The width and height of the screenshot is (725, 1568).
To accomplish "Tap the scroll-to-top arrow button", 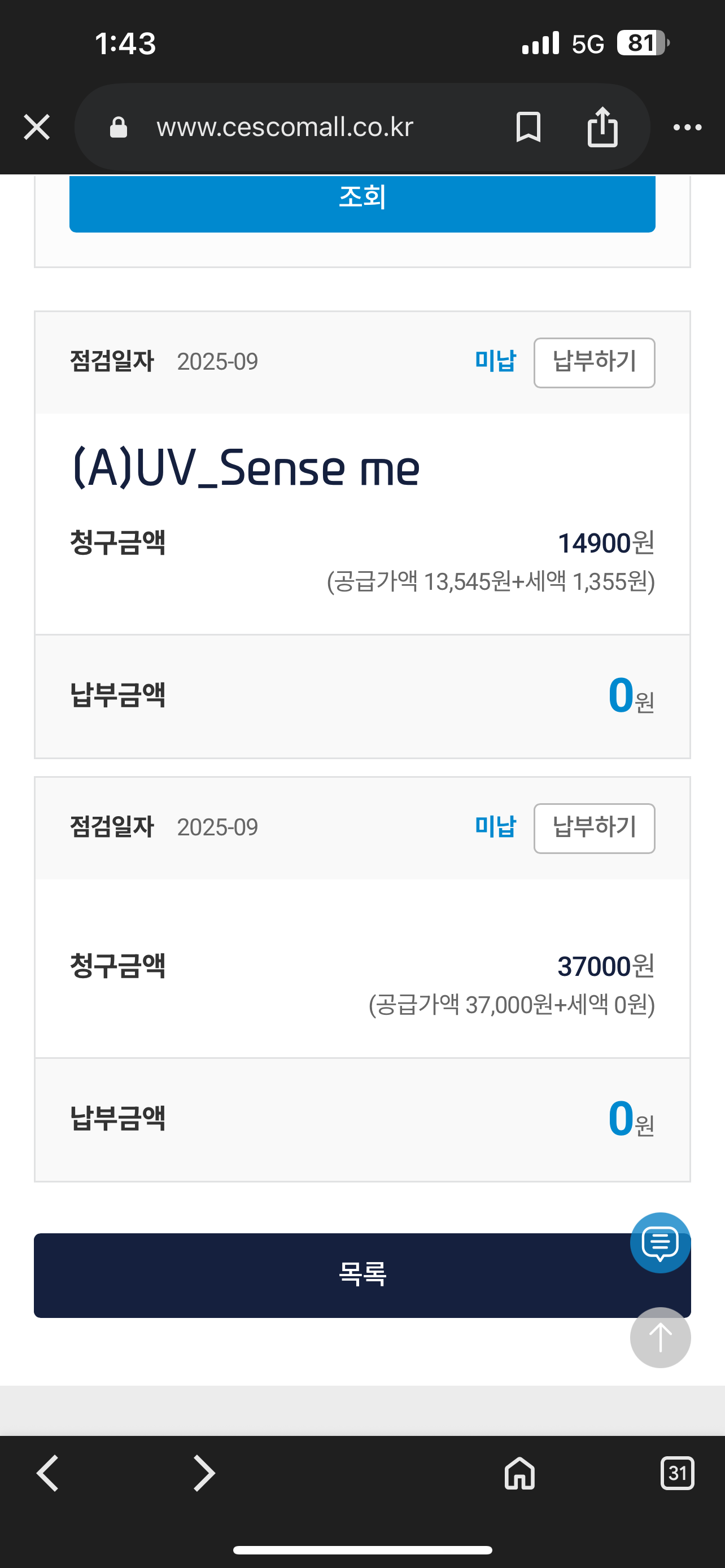I will [x=660, y=1337].
